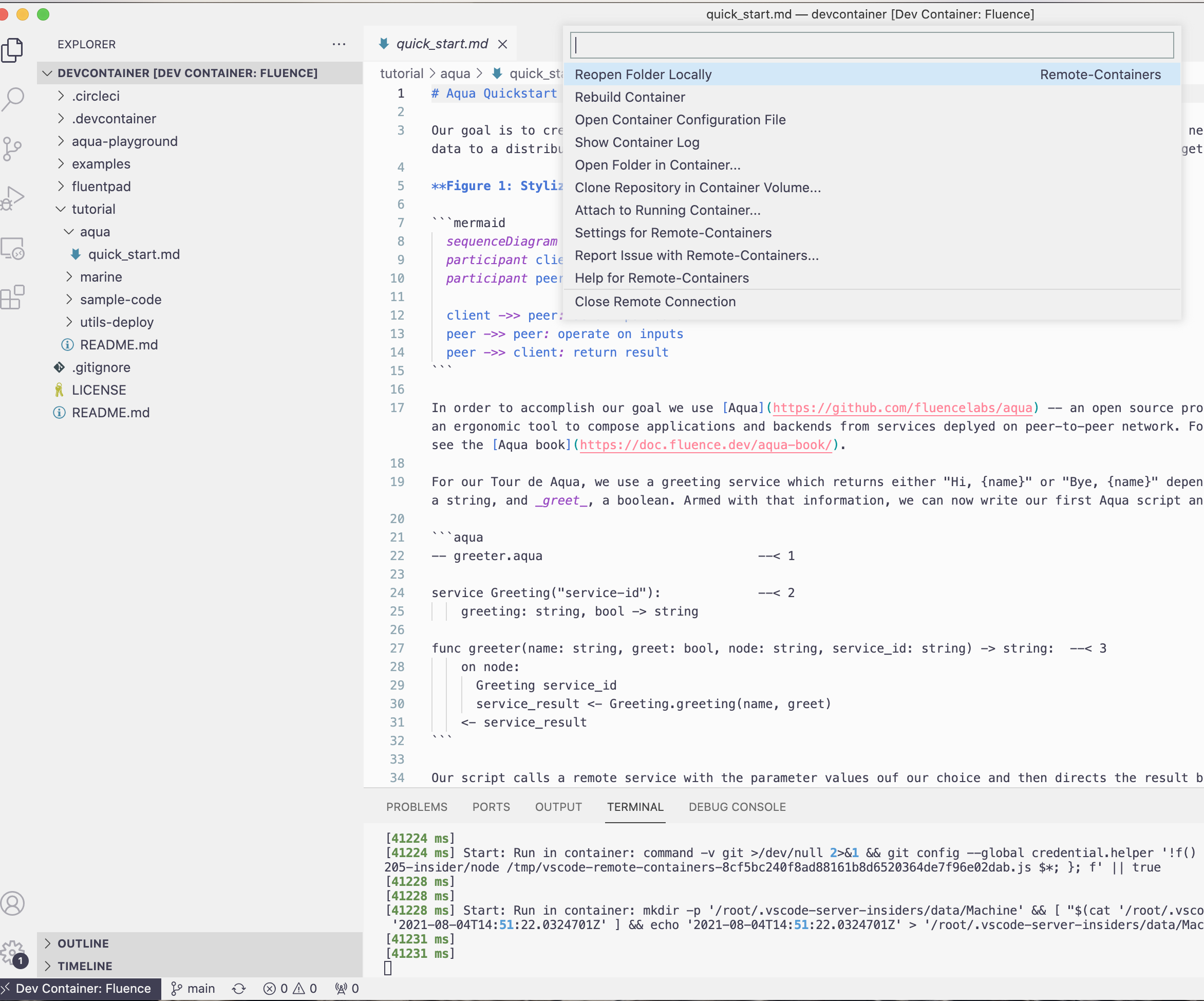This screenshot has height=1001, width=1204.
Task: Click the forwarded ports status item
Action: tap(347, 988)
